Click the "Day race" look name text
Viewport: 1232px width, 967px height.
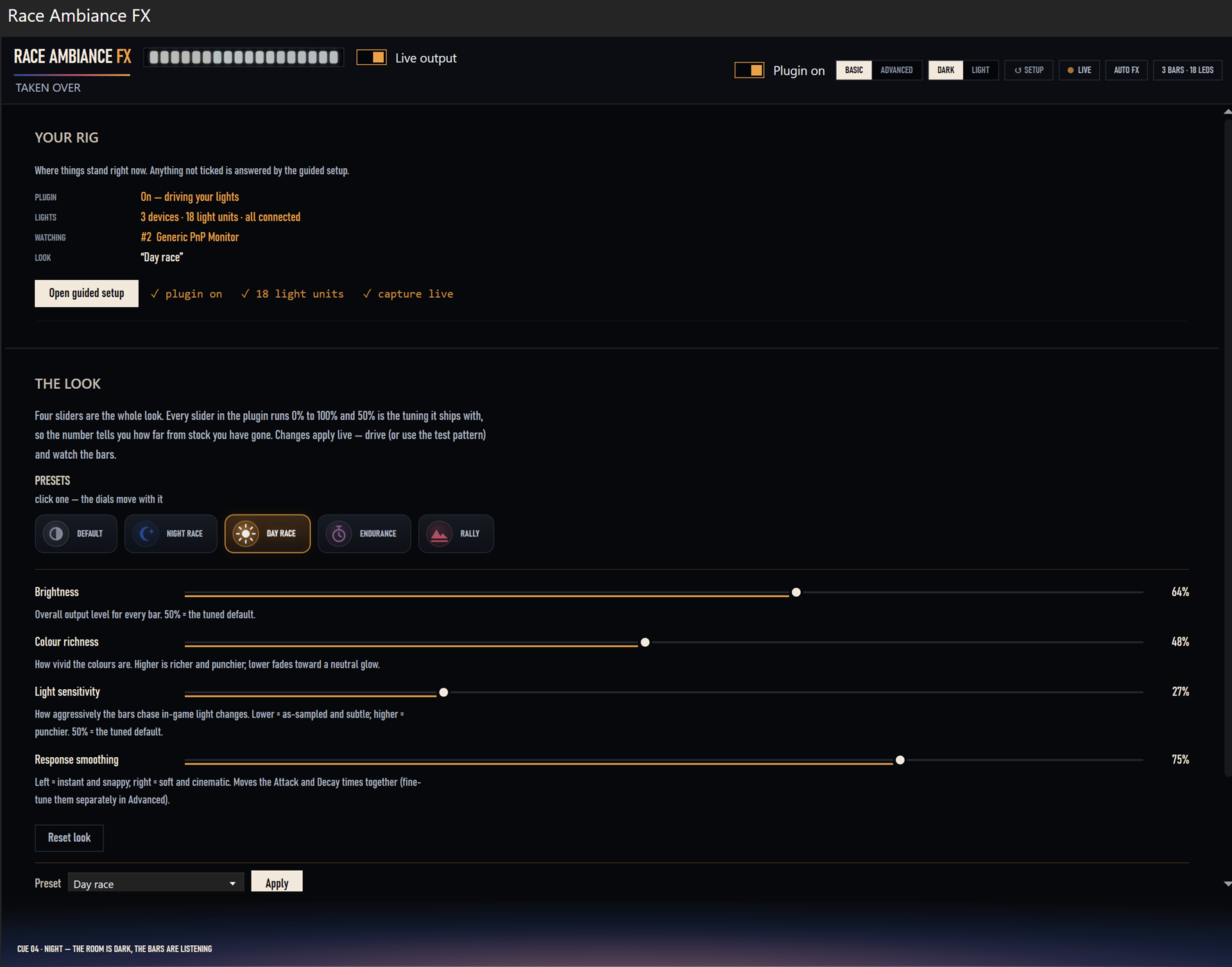point(162,257)
